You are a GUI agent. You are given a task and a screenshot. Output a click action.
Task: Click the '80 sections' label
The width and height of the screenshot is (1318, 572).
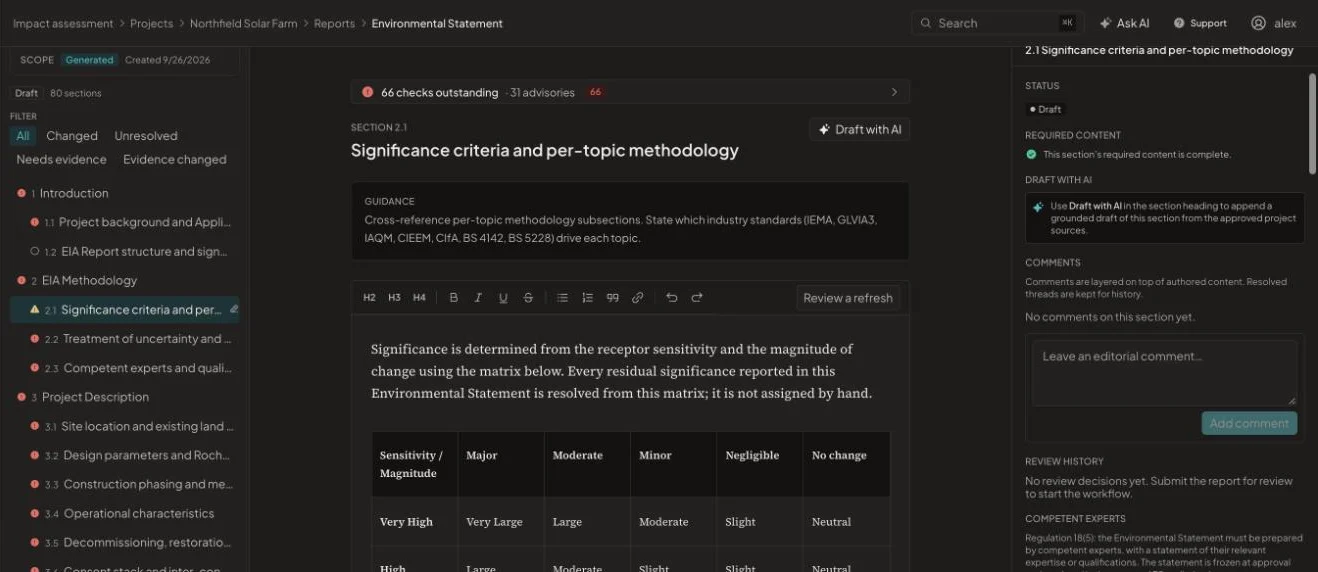pyautogui.click(x=76, y=93)
